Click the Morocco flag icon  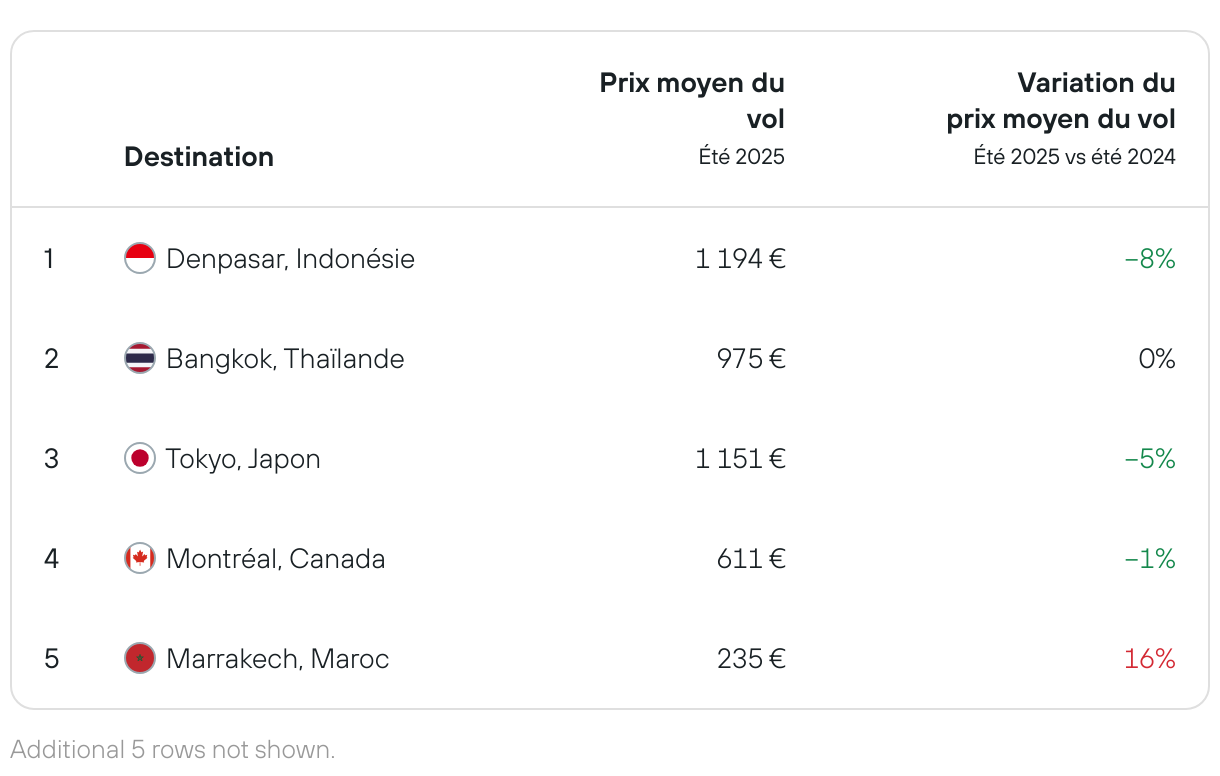click(x=140, y=659)
